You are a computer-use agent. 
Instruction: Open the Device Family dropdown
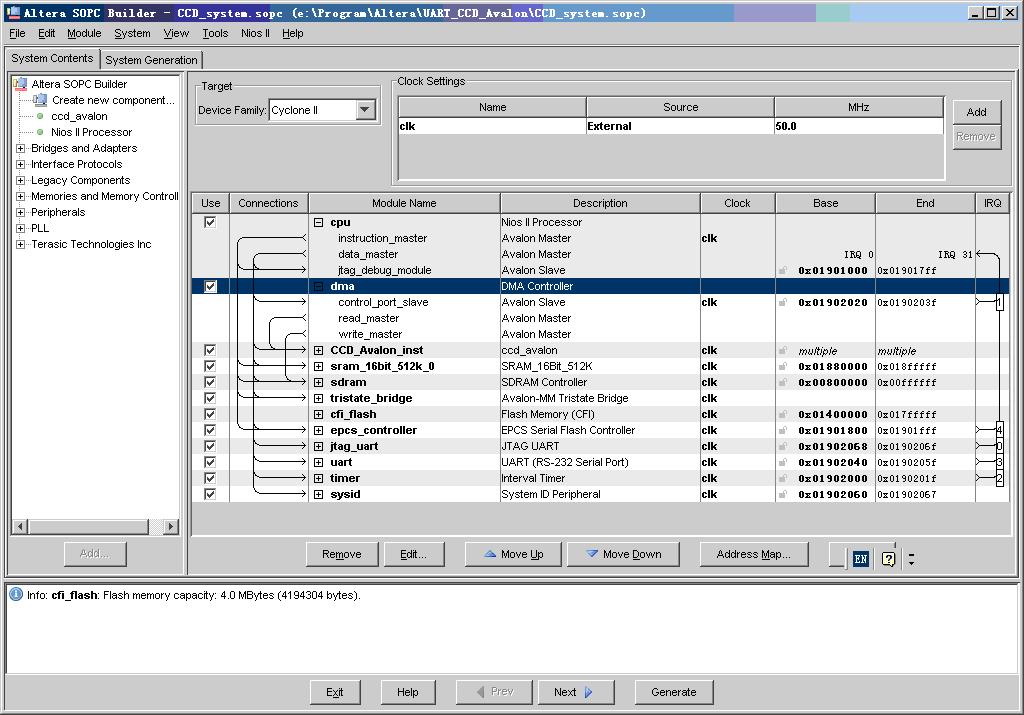tap(365, 110)
